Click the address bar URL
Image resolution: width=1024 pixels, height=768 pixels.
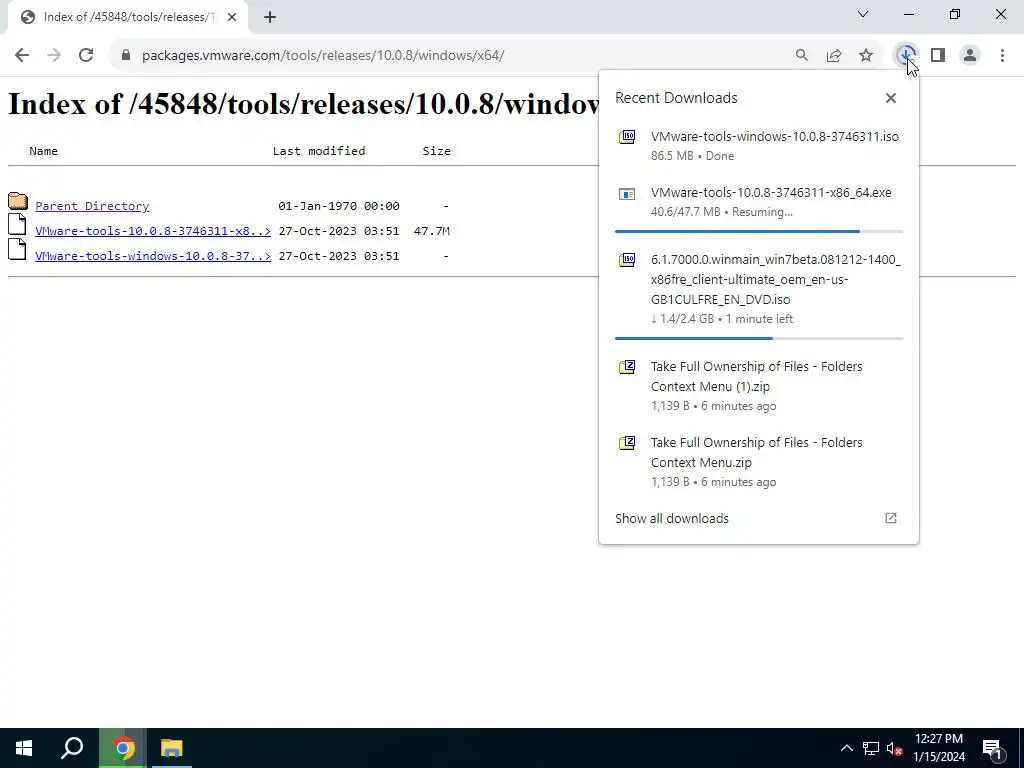pos(323,56)
